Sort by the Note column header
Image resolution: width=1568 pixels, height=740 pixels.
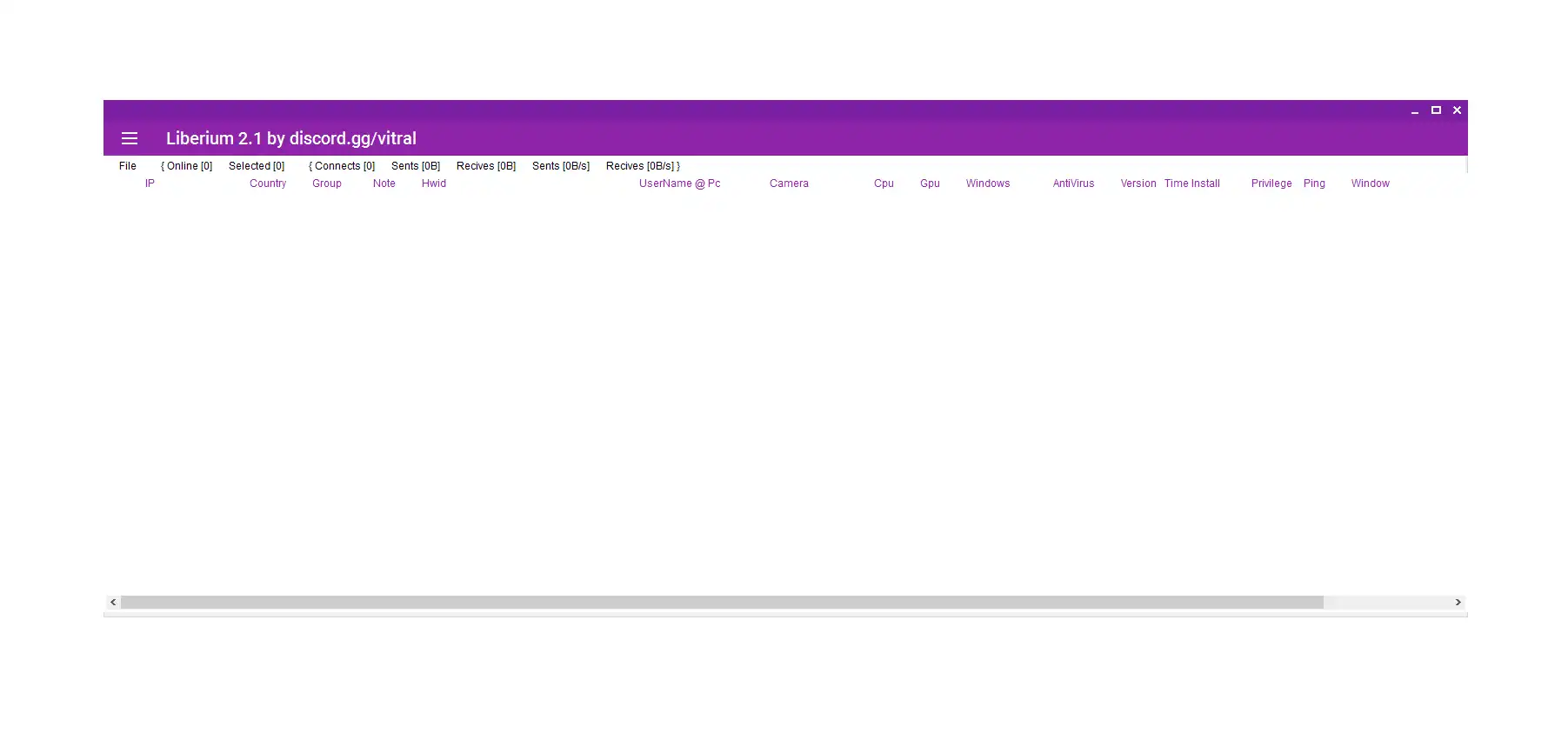click(x=384, y=183)
